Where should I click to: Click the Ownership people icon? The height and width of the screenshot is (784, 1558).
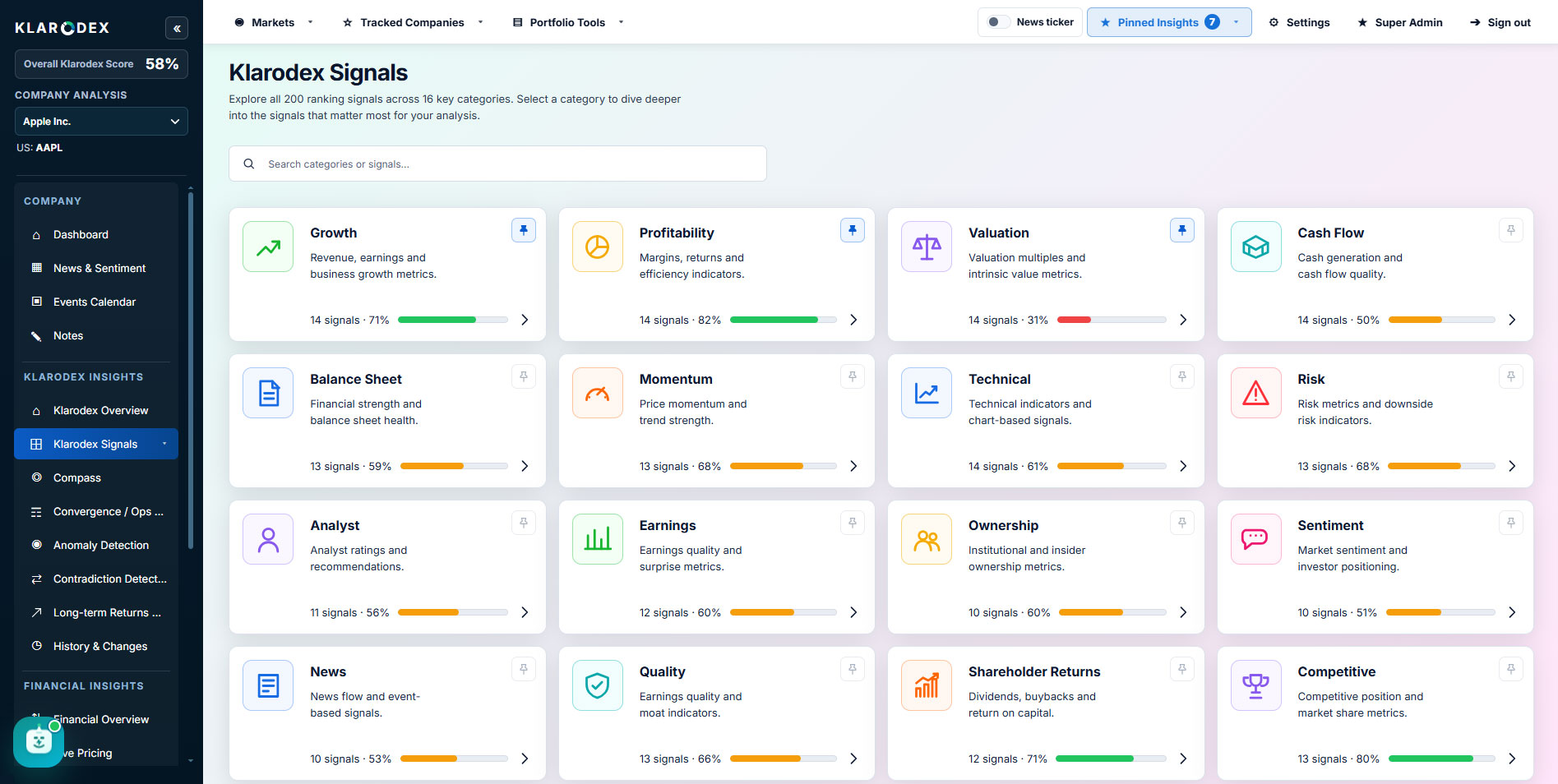click(927, 539)
